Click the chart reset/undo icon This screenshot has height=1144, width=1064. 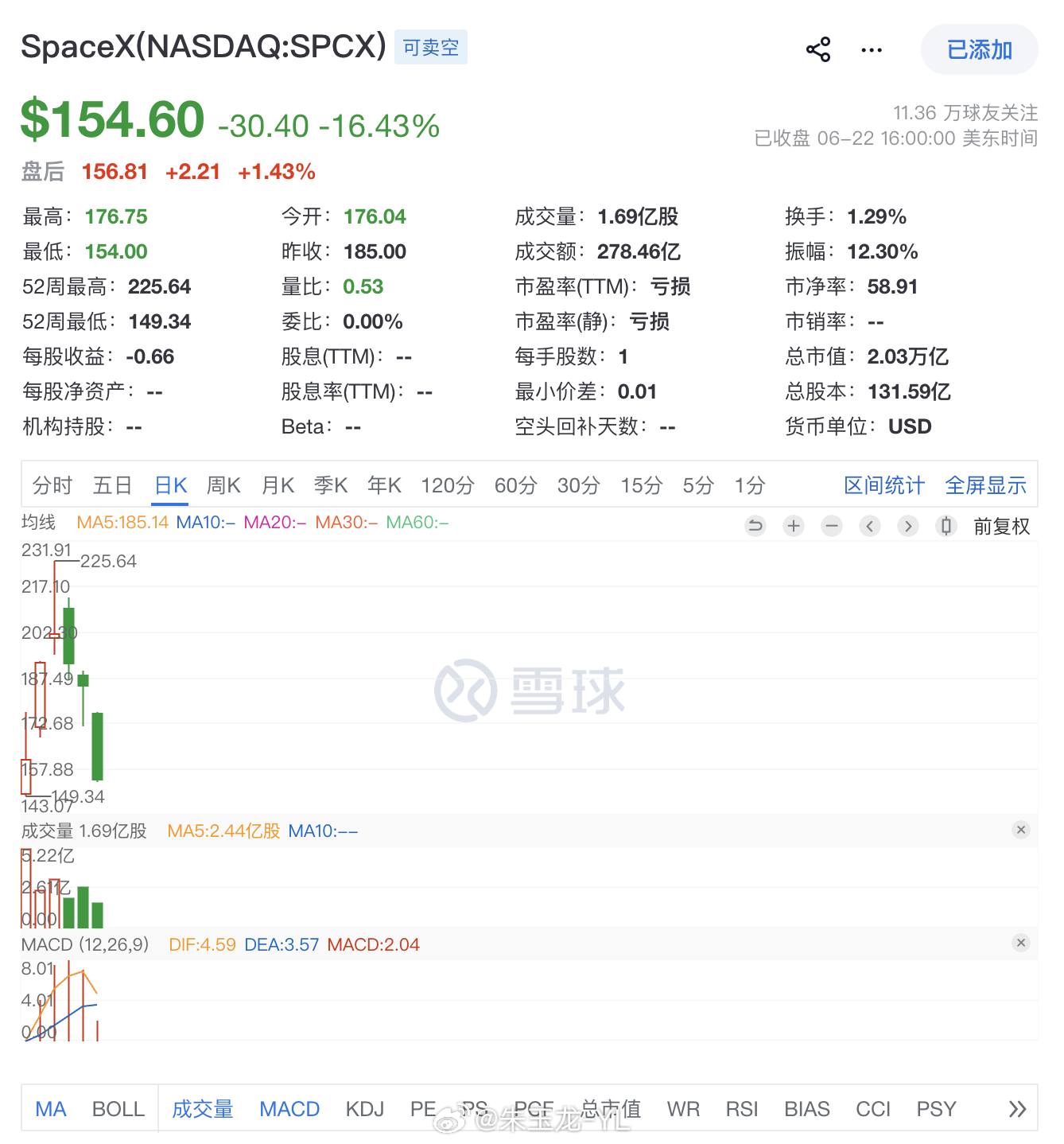point(755,526)
